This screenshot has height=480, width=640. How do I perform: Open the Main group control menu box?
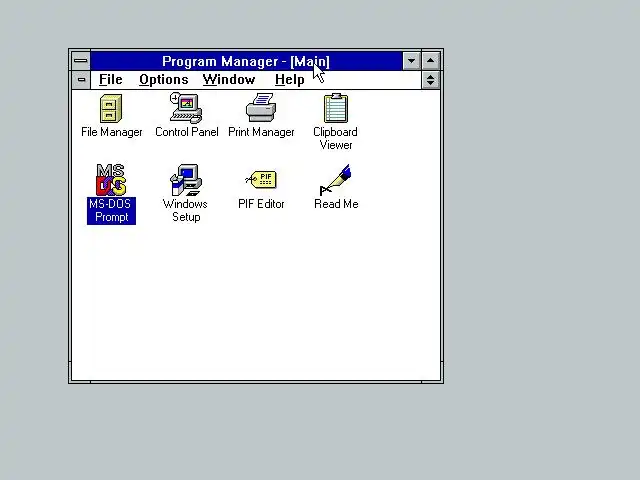coord(81,80)
